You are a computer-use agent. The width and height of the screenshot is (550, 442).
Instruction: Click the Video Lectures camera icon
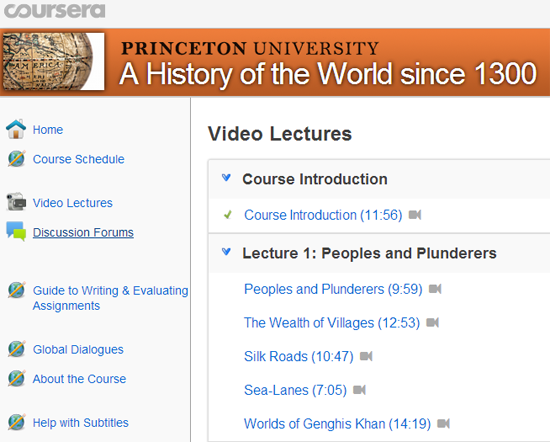pos(16,202)
